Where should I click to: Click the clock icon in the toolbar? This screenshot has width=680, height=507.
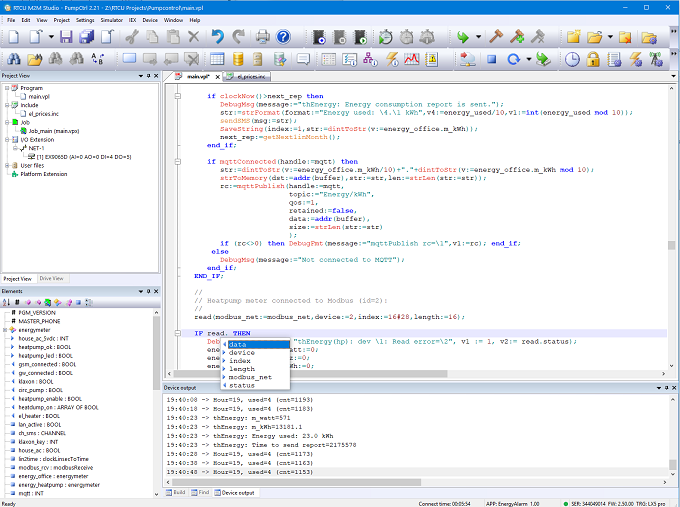coord(571,59)
